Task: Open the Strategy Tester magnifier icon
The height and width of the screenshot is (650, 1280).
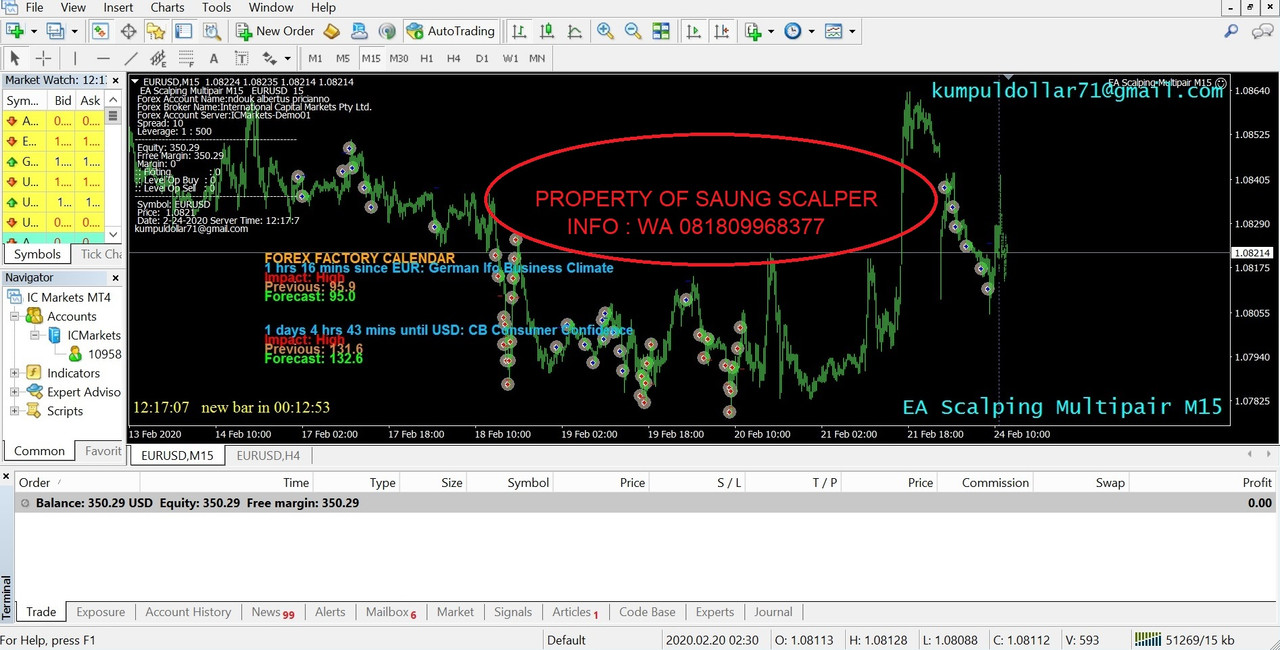Action: pyautogui.click(x=212, y=31)
